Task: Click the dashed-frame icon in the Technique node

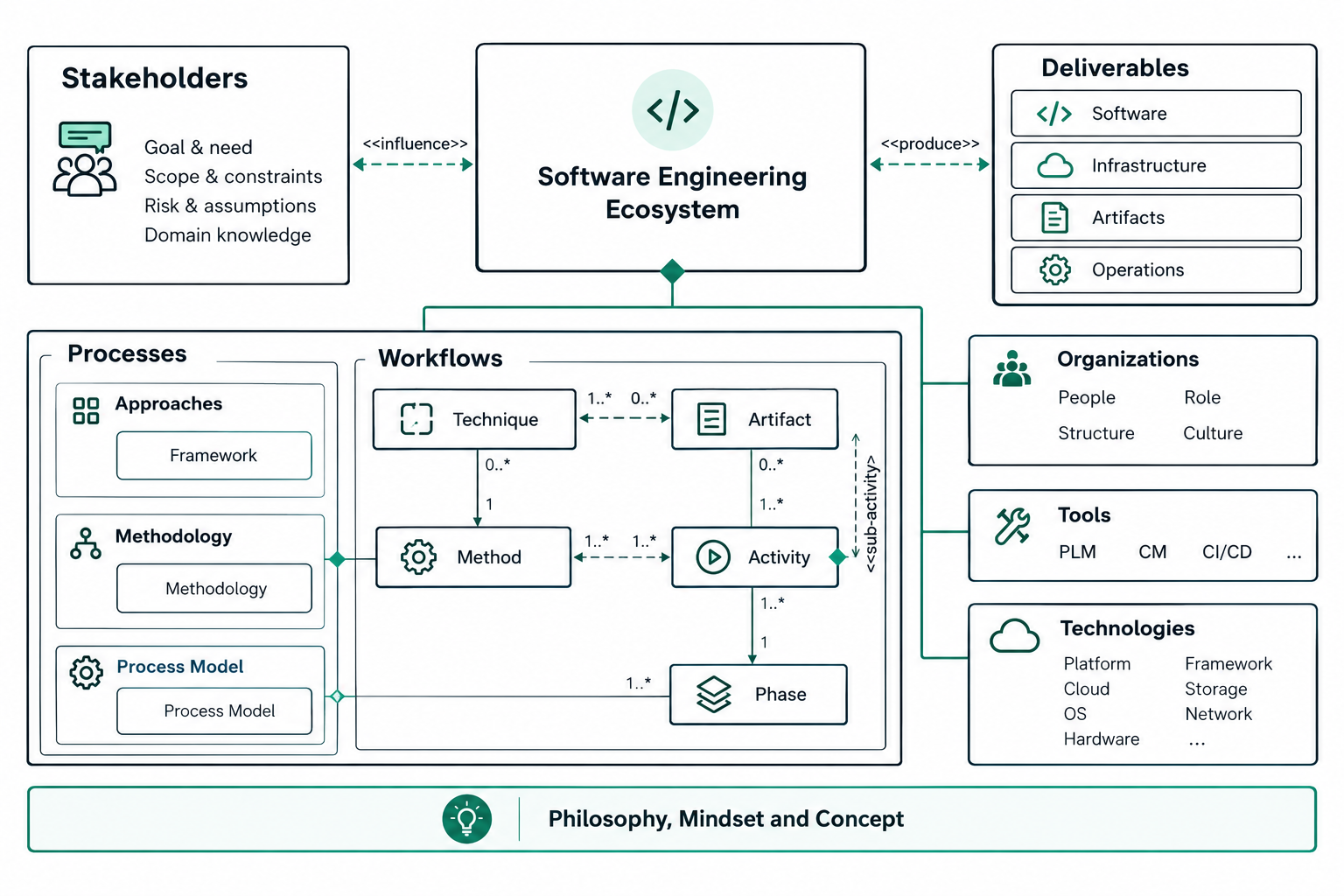Action: pos(416,419)
